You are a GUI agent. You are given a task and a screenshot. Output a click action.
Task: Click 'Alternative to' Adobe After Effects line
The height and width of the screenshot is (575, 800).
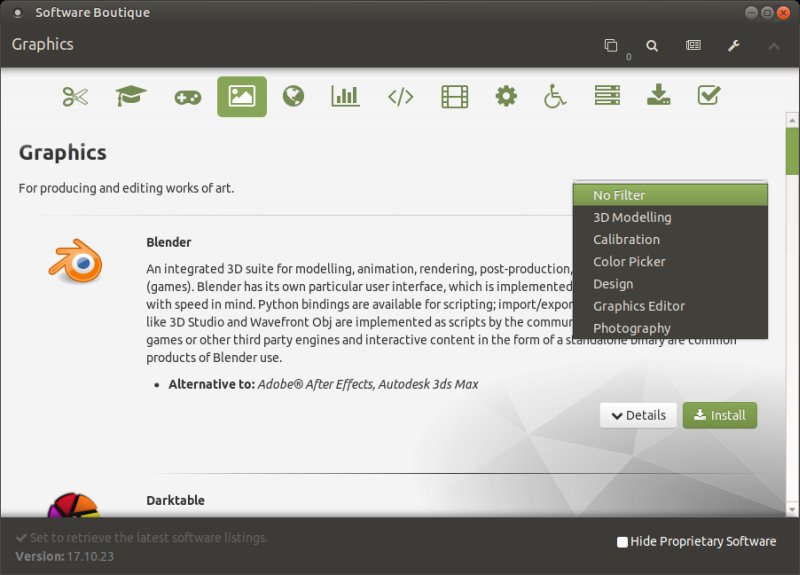point(323,384)
